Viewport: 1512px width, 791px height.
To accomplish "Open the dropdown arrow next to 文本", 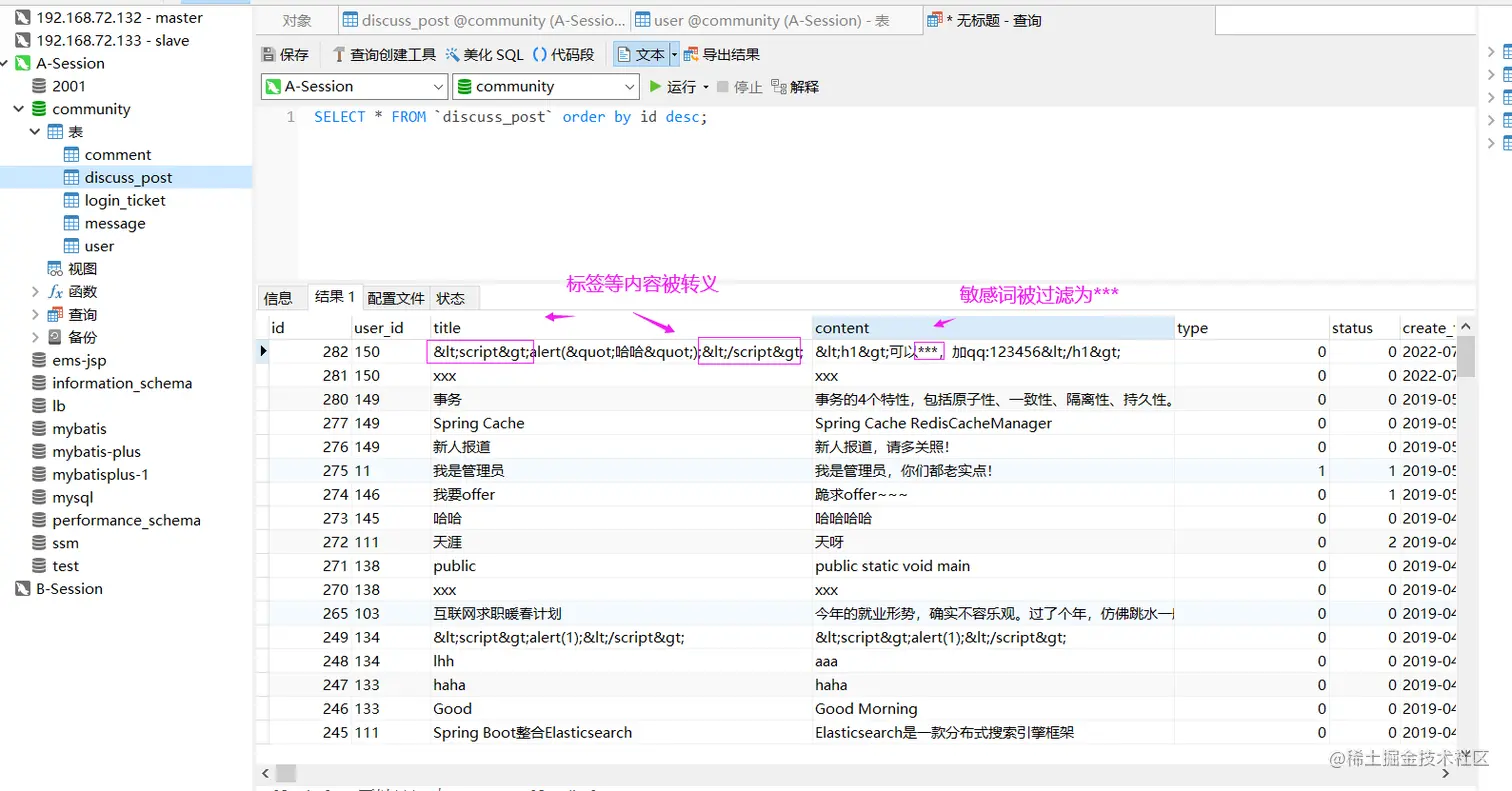I will pos(674,55).
